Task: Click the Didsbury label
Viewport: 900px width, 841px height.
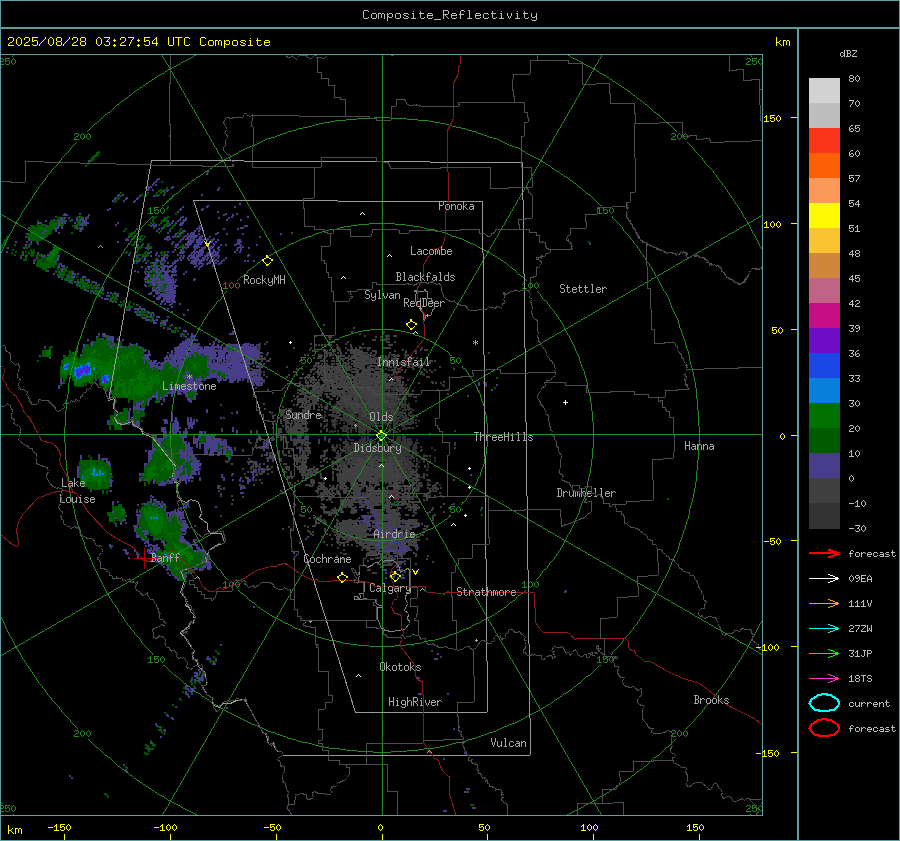Action: point(377,448)
